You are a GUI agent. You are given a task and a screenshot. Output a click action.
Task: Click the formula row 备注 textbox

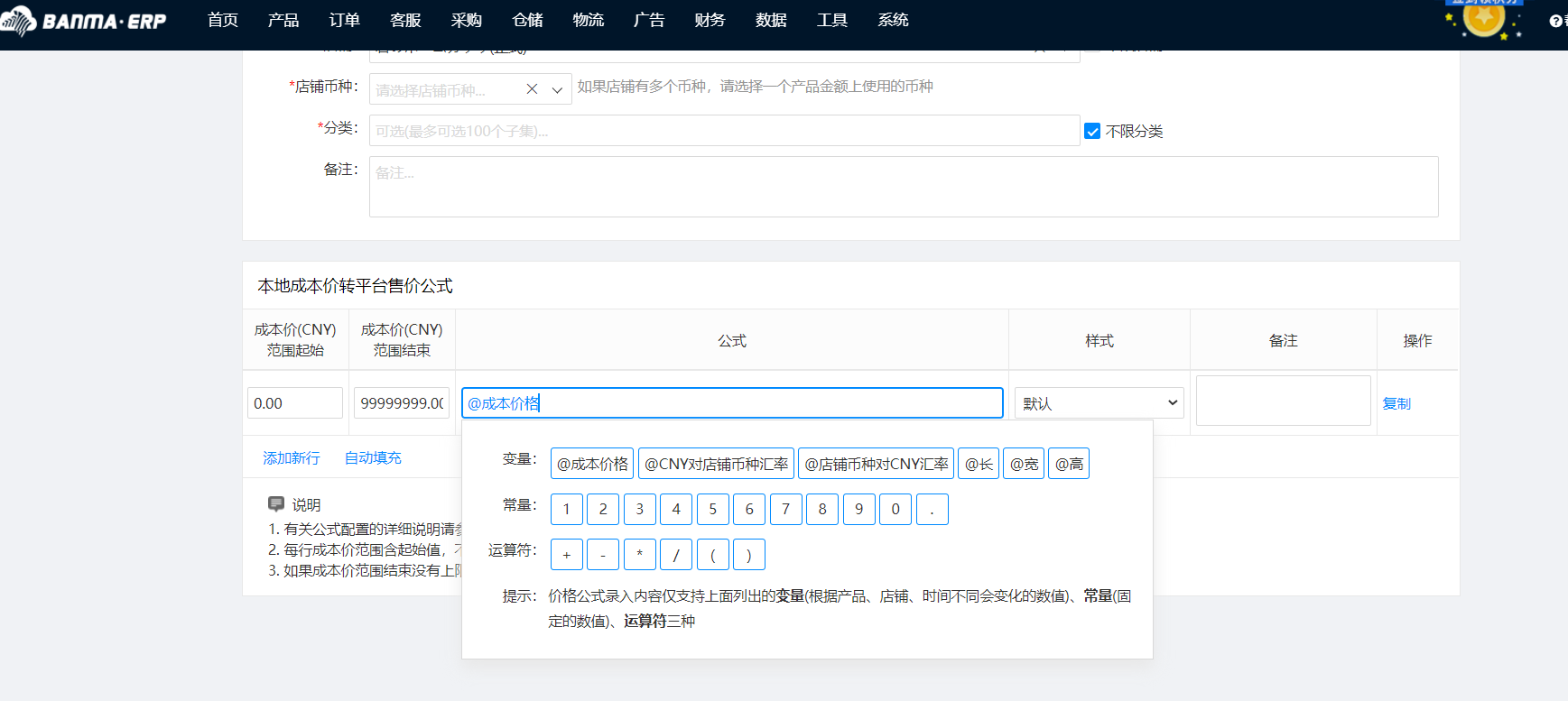(x=1284, y=401)
